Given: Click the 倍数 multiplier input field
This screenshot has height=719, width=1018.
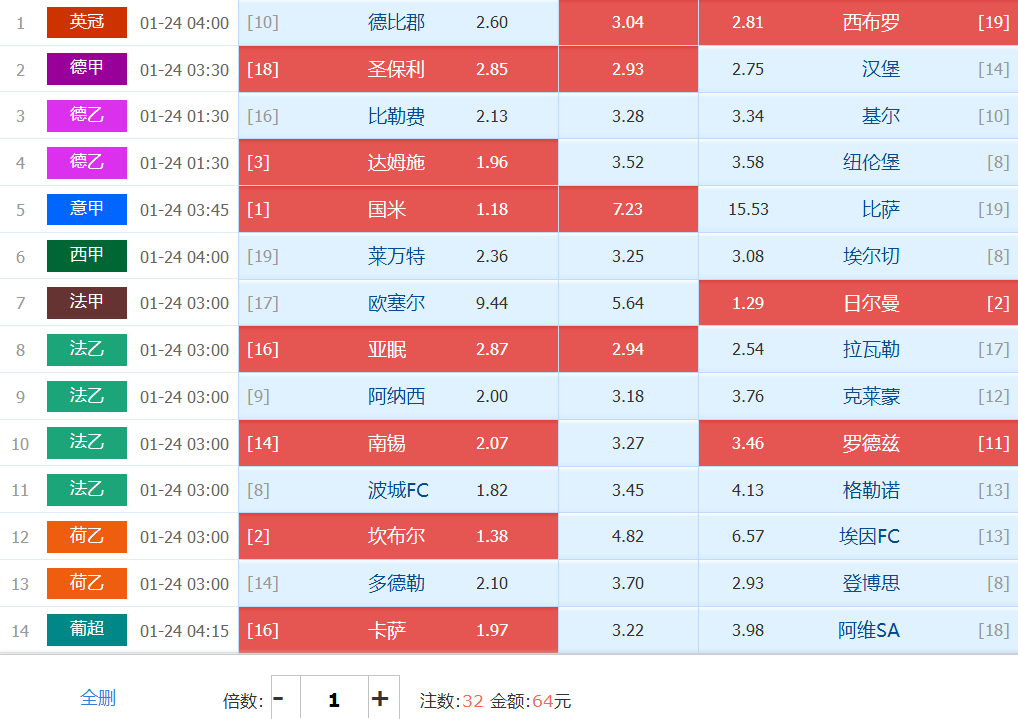Looking at the screenshot, I should (334, 699).
